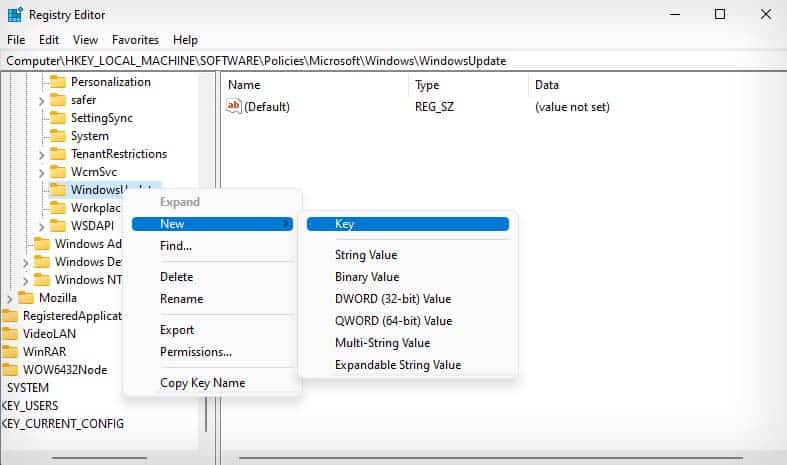The height and width of the screenshot is (465, 787).
Task: Select the (Default) value entry
Action: coord(267,106)
